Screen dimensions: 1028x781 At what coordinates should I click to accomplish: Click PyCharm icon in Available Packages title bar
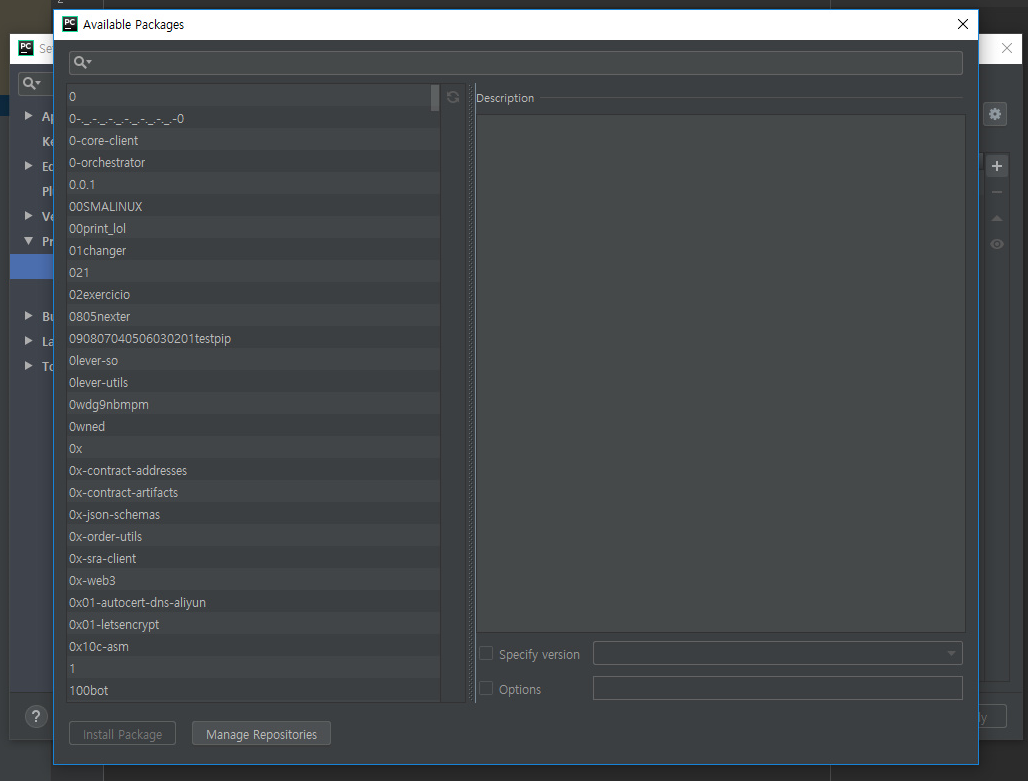(x=69, y=24)
